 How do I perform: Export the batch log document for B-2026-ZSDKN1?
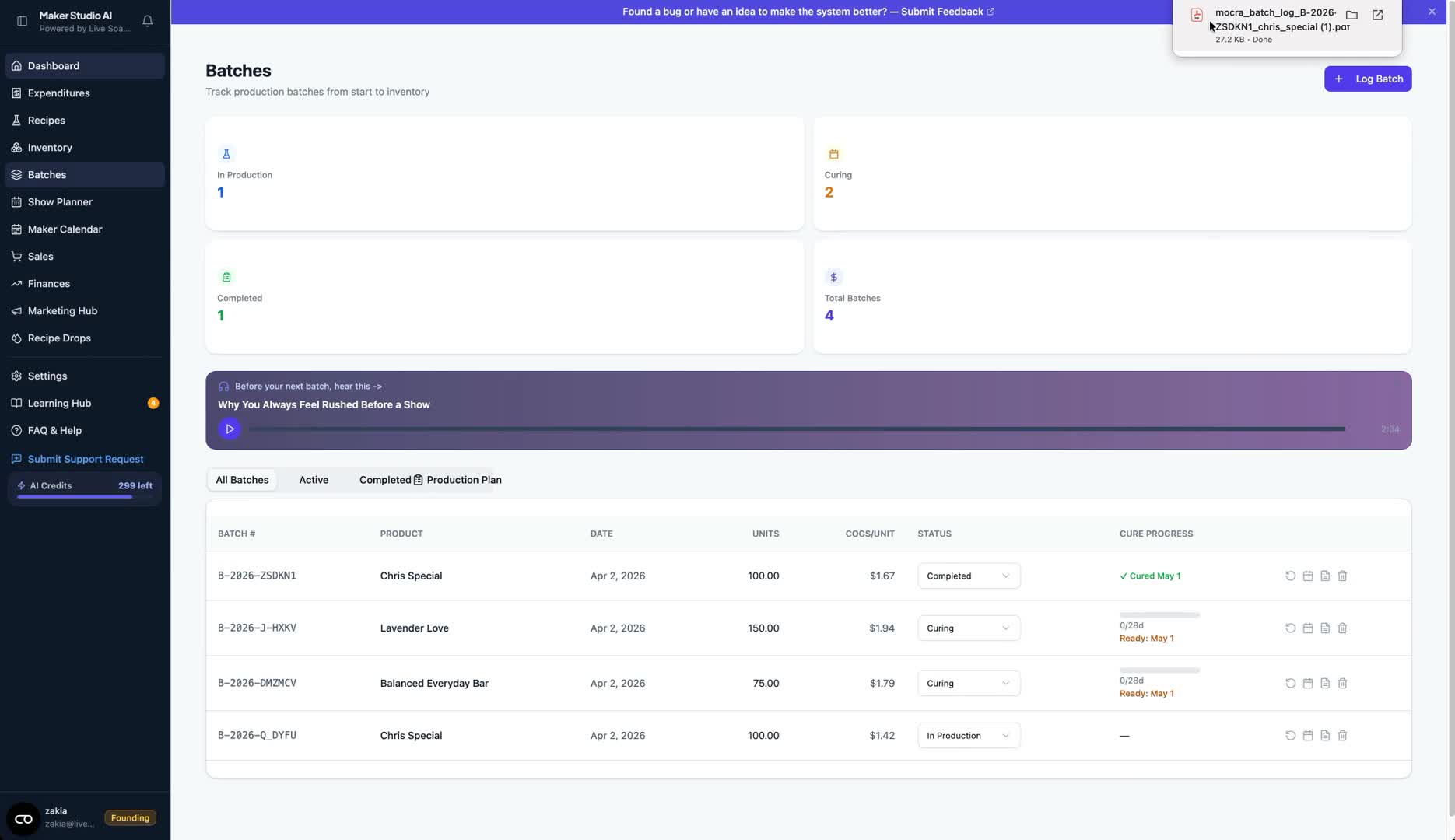[x=1325, y=576]
